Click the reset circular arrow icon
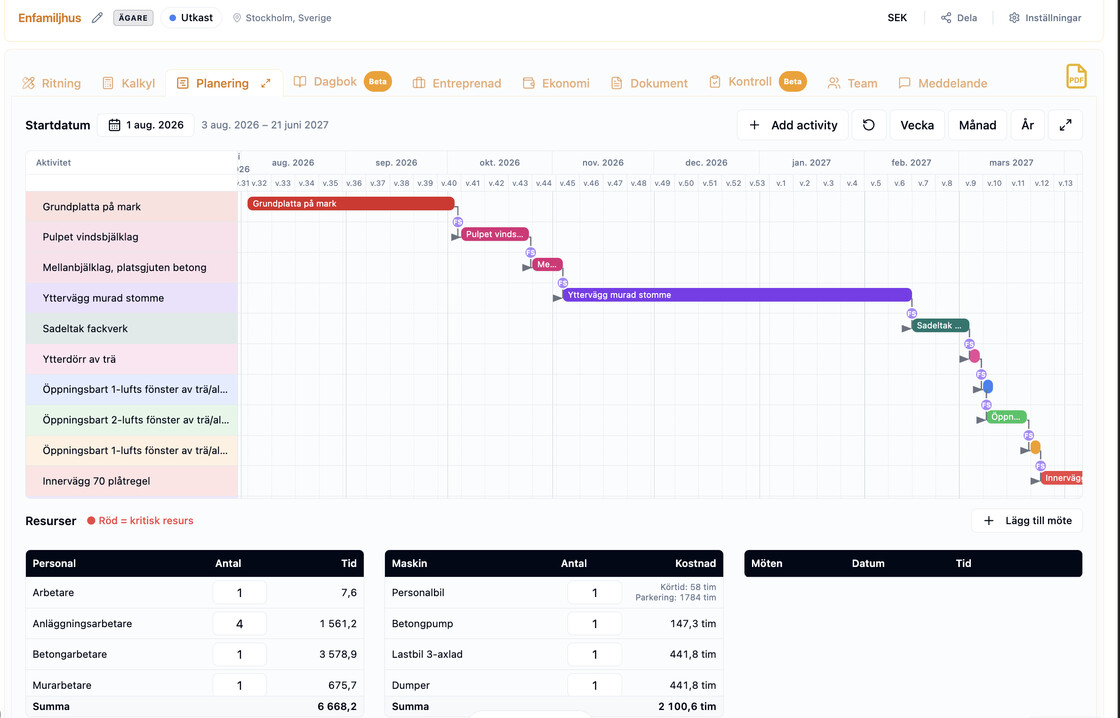The image size is (1120, 718). coord(869,125)
